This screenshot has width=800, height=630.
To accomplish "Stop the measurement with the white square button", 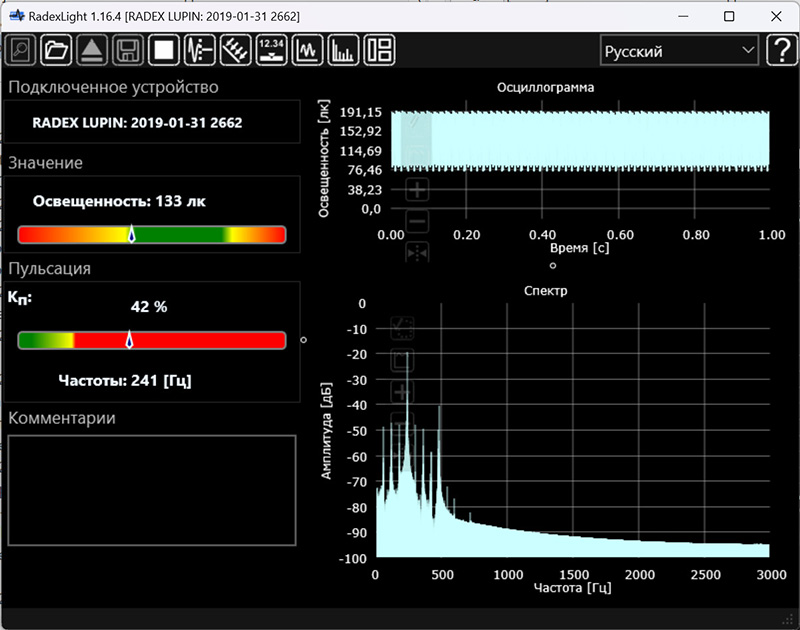I will coord(163,50).
